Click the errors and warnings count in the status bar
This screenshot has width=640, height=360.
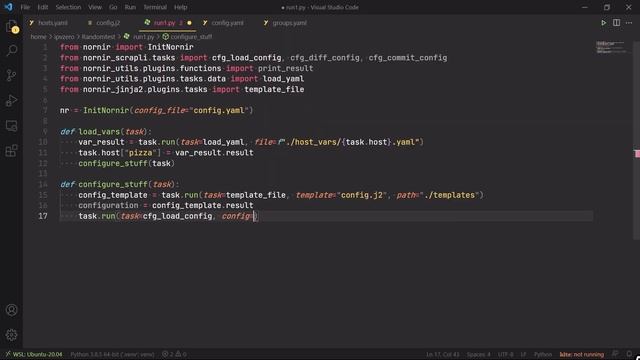click(174, 354)
